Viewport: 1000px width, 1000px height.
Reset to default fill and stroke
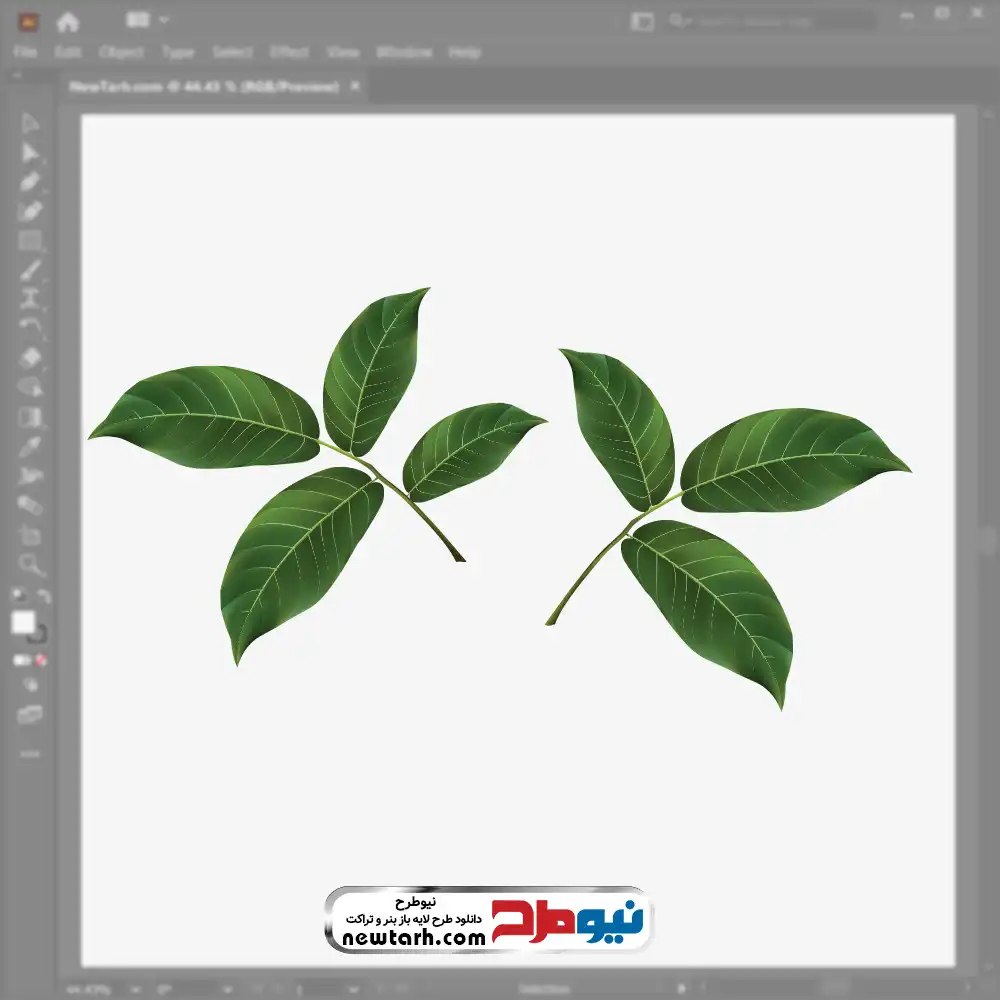(x=19, y=595)
